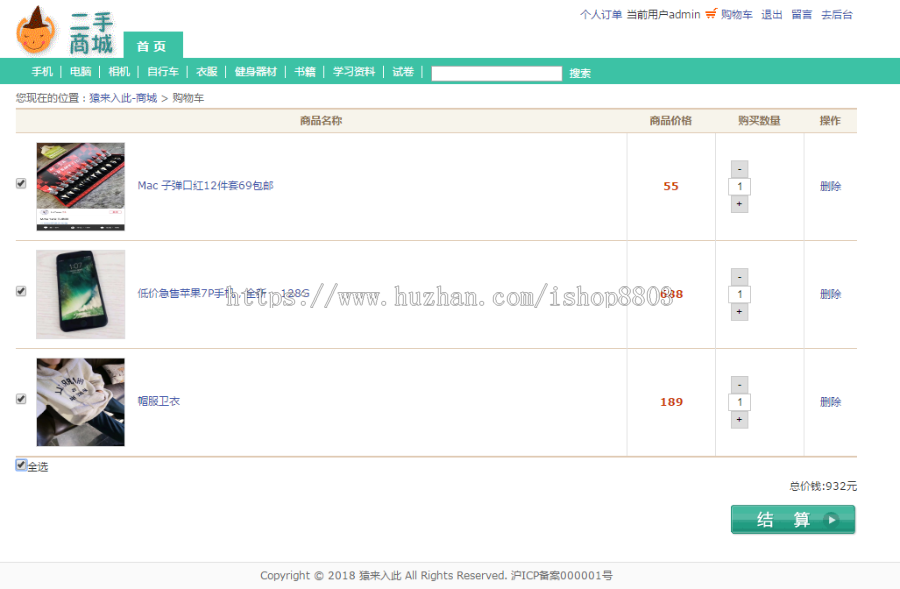Decrease quantity of Mac lipstick set
This screenshot has height=589, width=900.
tap(739, 169)
